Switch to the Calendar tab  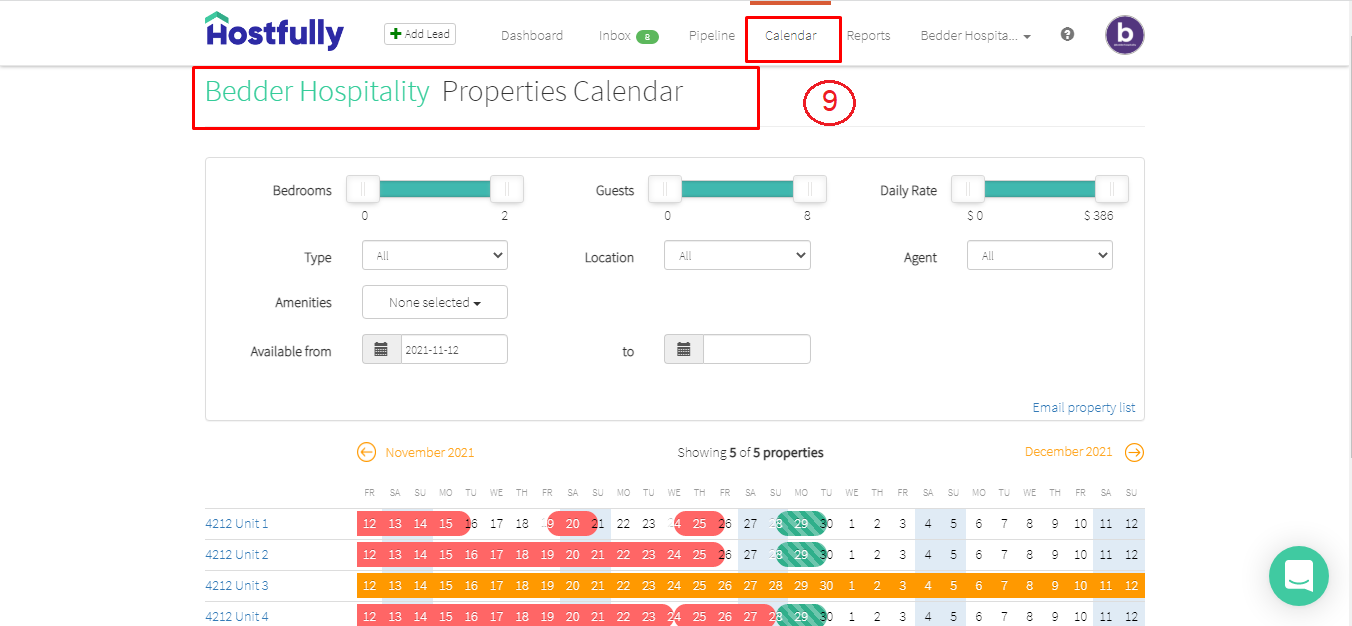[x=791, y=35]
